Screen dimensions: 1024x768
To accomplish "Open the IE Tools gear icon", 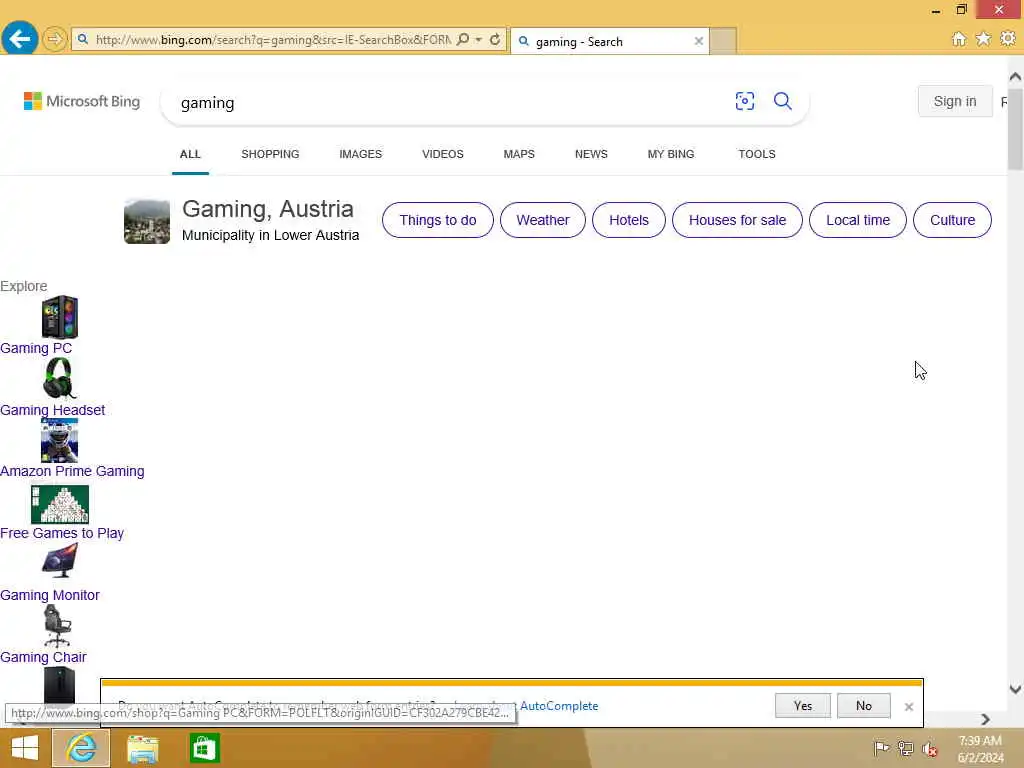I will pyautogui.click(x=1008, y=39).
